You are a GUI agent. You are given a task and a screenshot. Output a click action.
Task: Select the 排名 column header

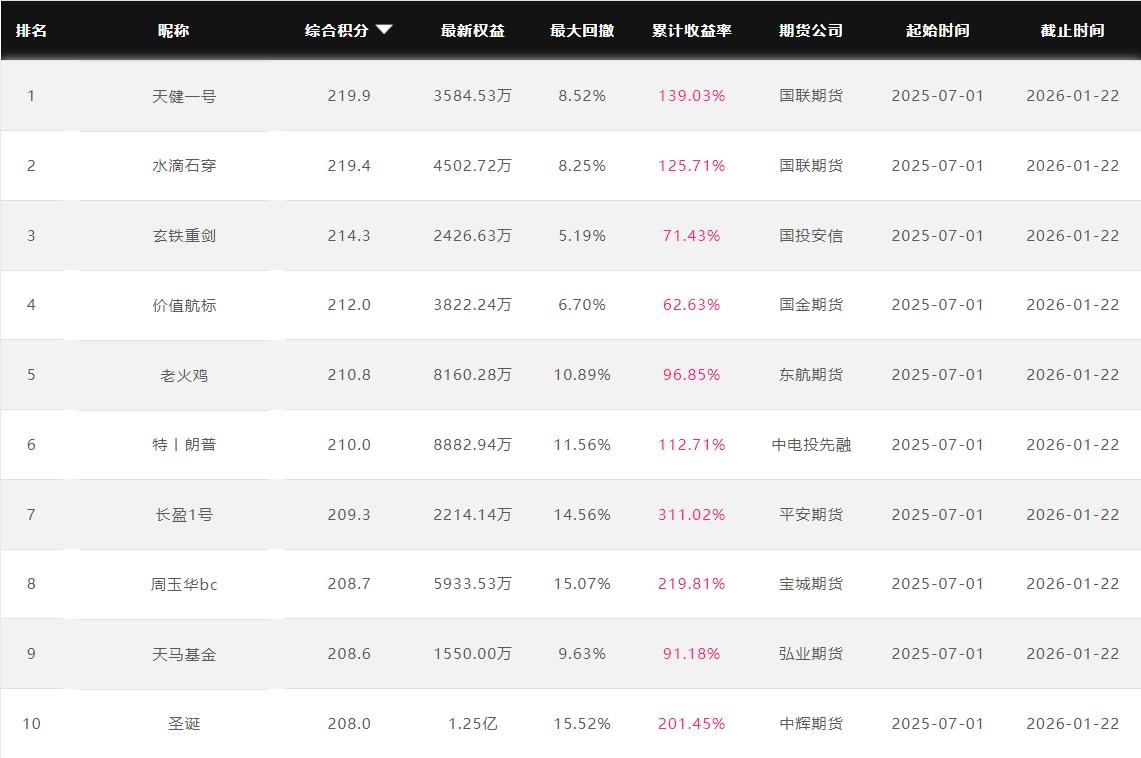click(x=31, y=30)
